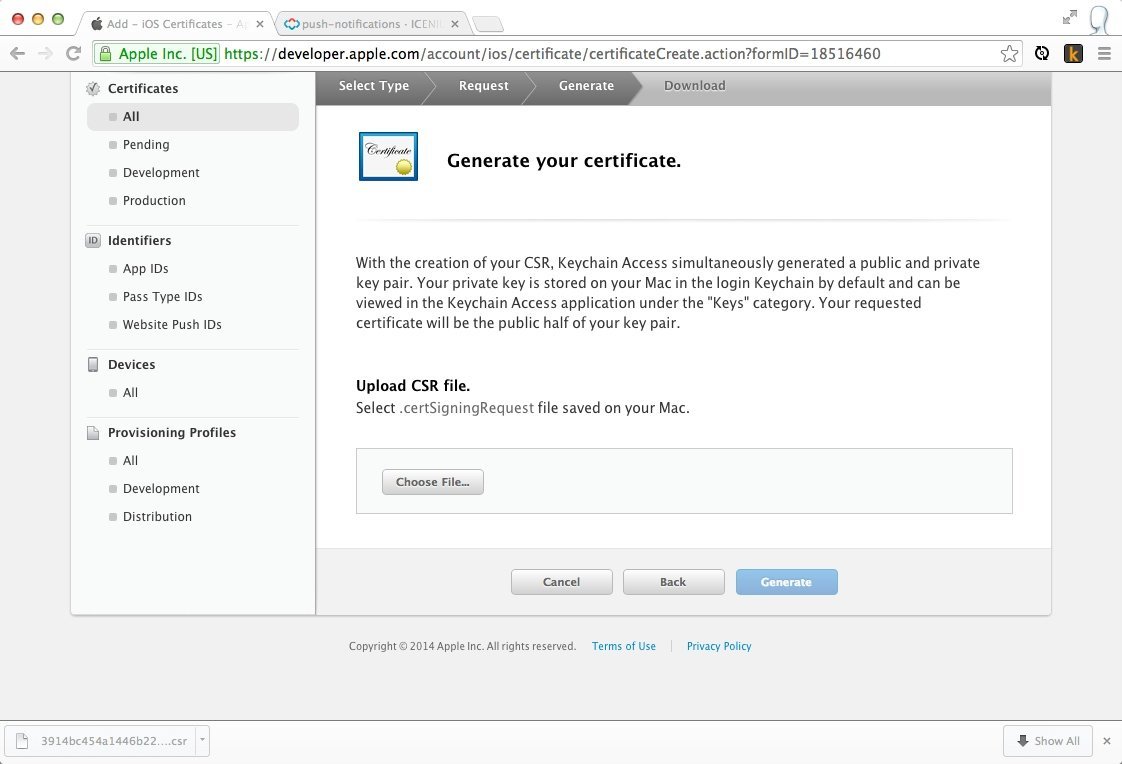This screenshot has width=1122, height=764.
Task: Close the downloads bar with the X
Action: coord(1106,741)
